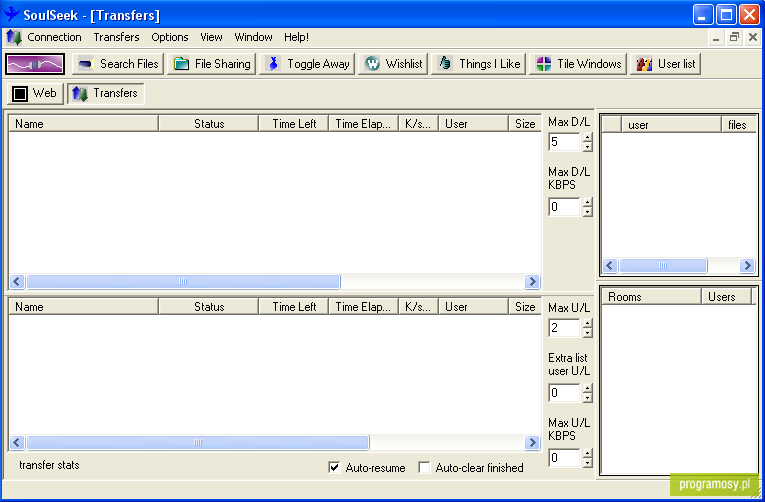Increase Max U/L KBPS with up arrow
Viewport: 765px width, 502px height.
(587, 453)
